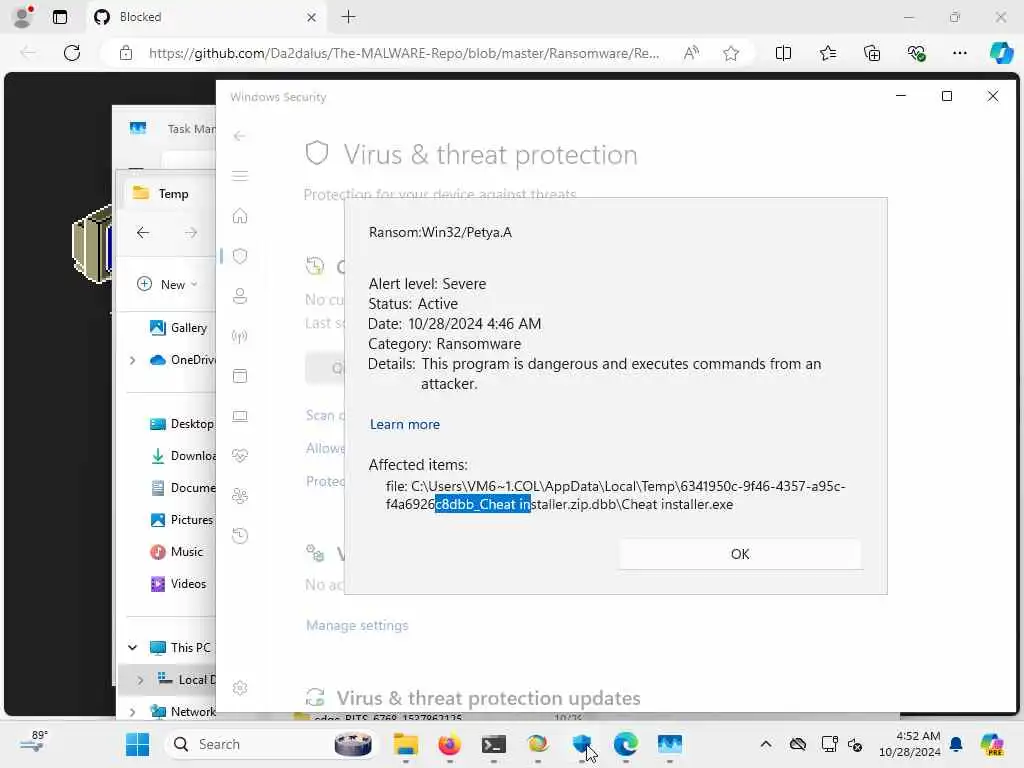
Task: Open File Explorer from taskbar
Action: click(x=406, y=744)
